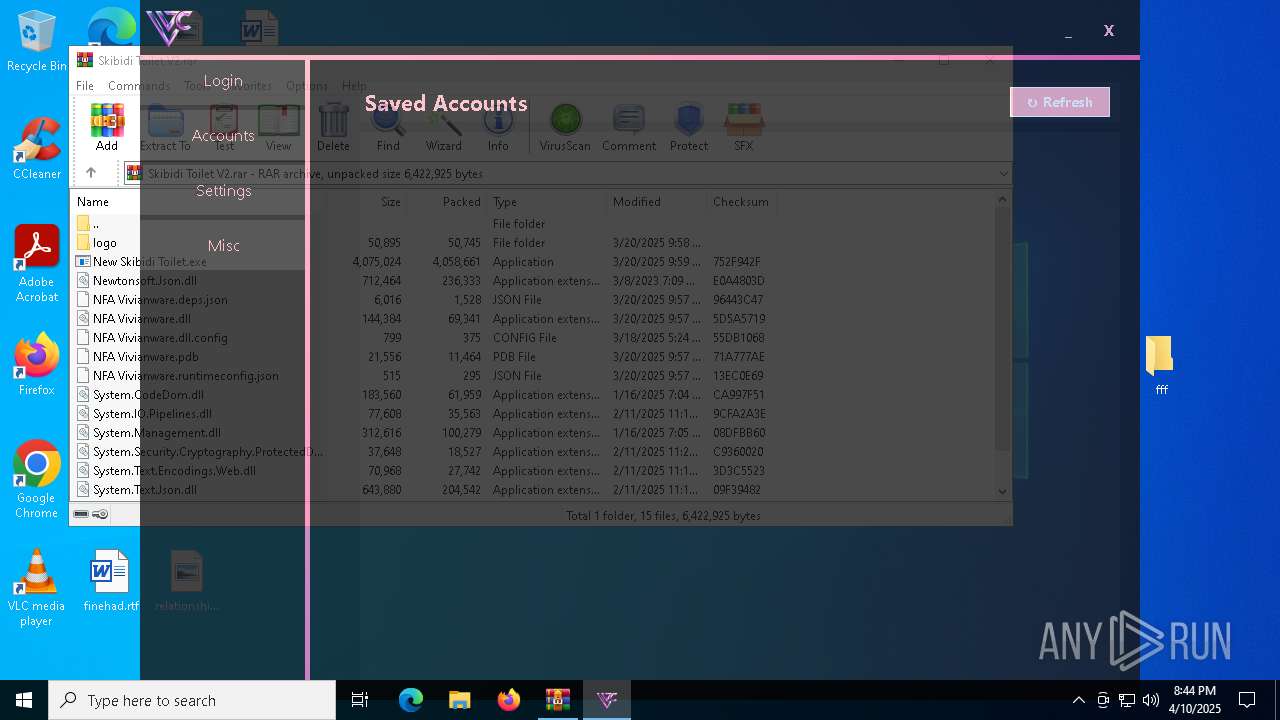
Task: Select System.Text.Json.dll entry
Action: [x=145, y=490]
